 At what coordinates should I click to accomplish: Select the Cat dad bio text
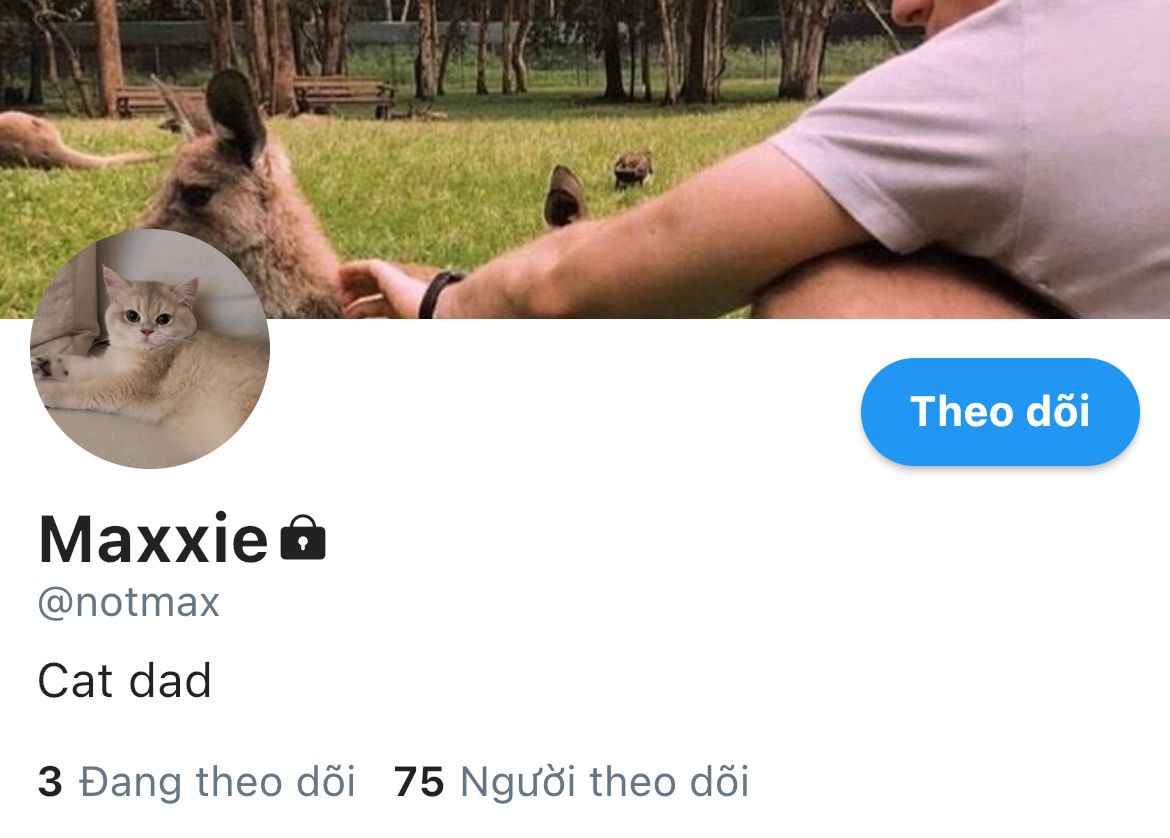click(x=125, y=681)
